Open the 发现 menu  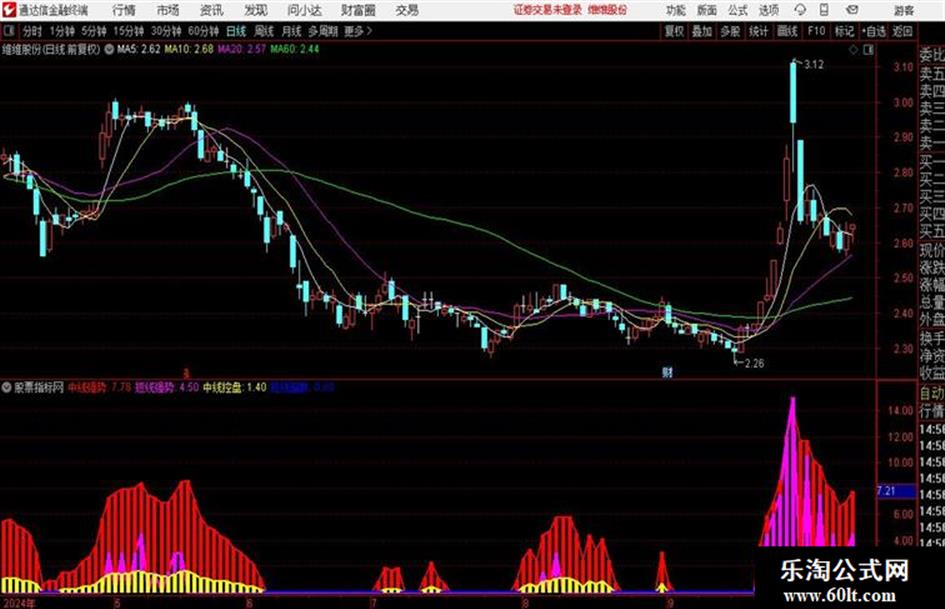(x=256, y=10)
